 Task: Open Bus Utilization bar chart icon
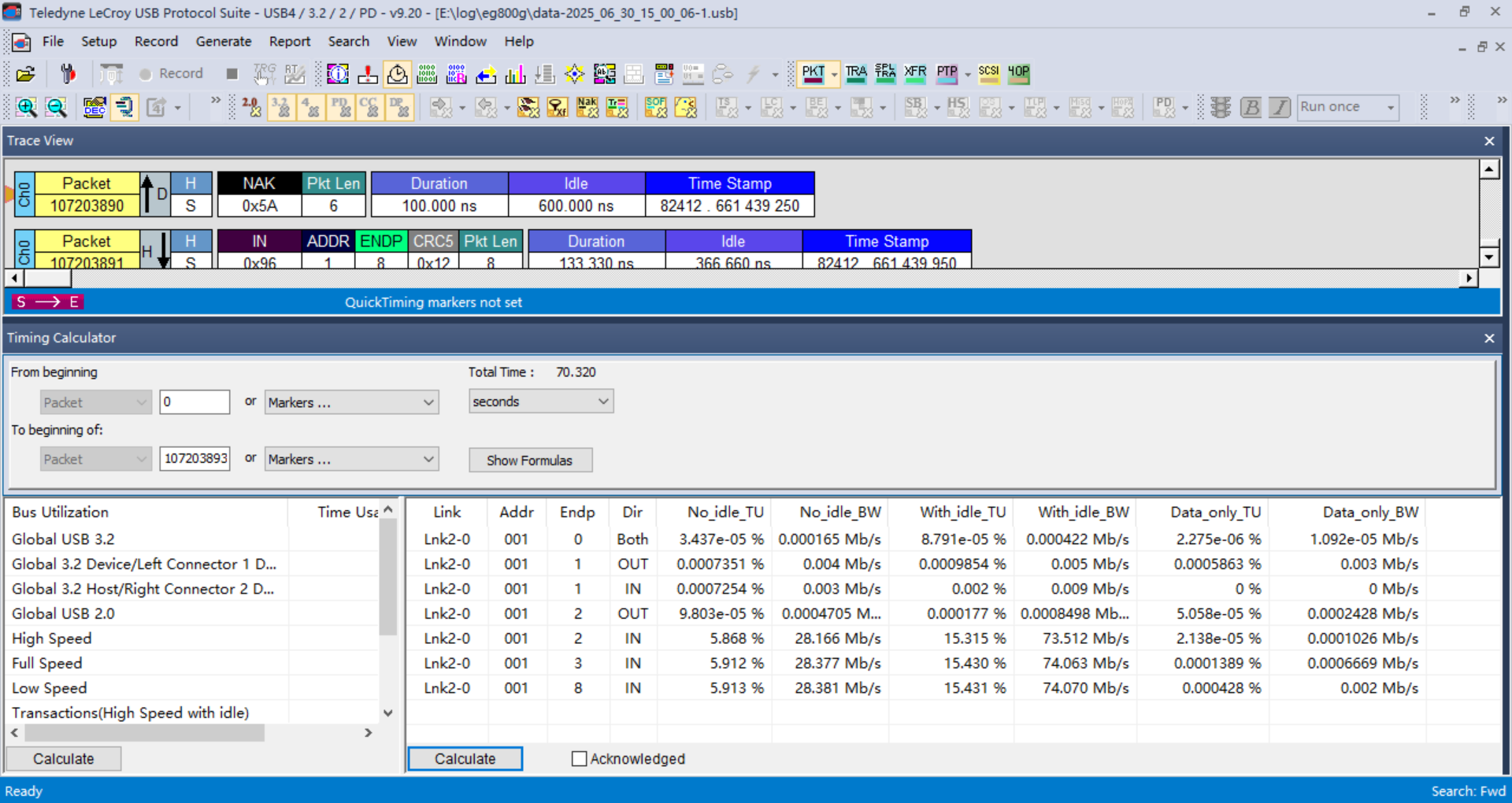[x=515, y=74]
